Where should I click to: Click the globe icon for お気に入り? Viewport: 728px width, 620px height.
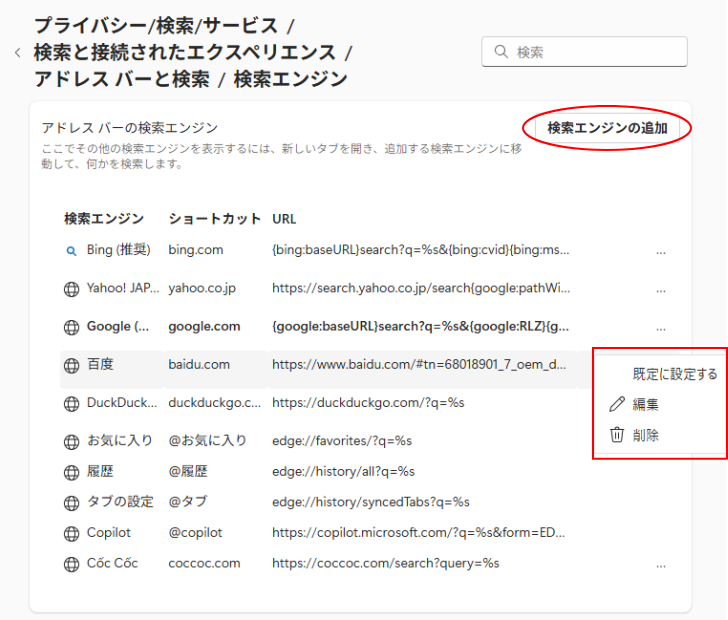coord(71,442)
